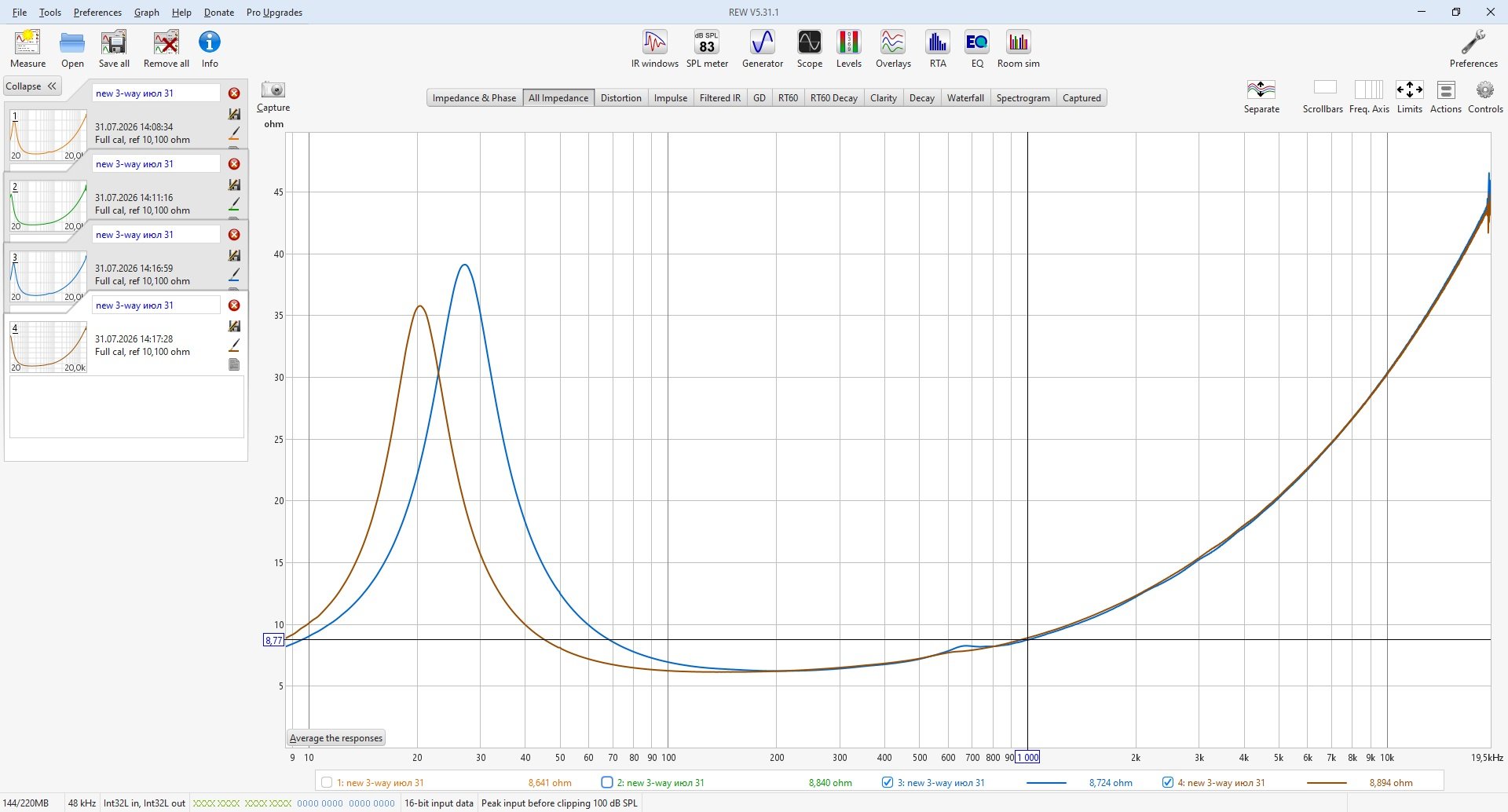Open the Pro Upgrades menu
Image resolution: width=1508 pixels, height=812 pixels.
(274, 13)
